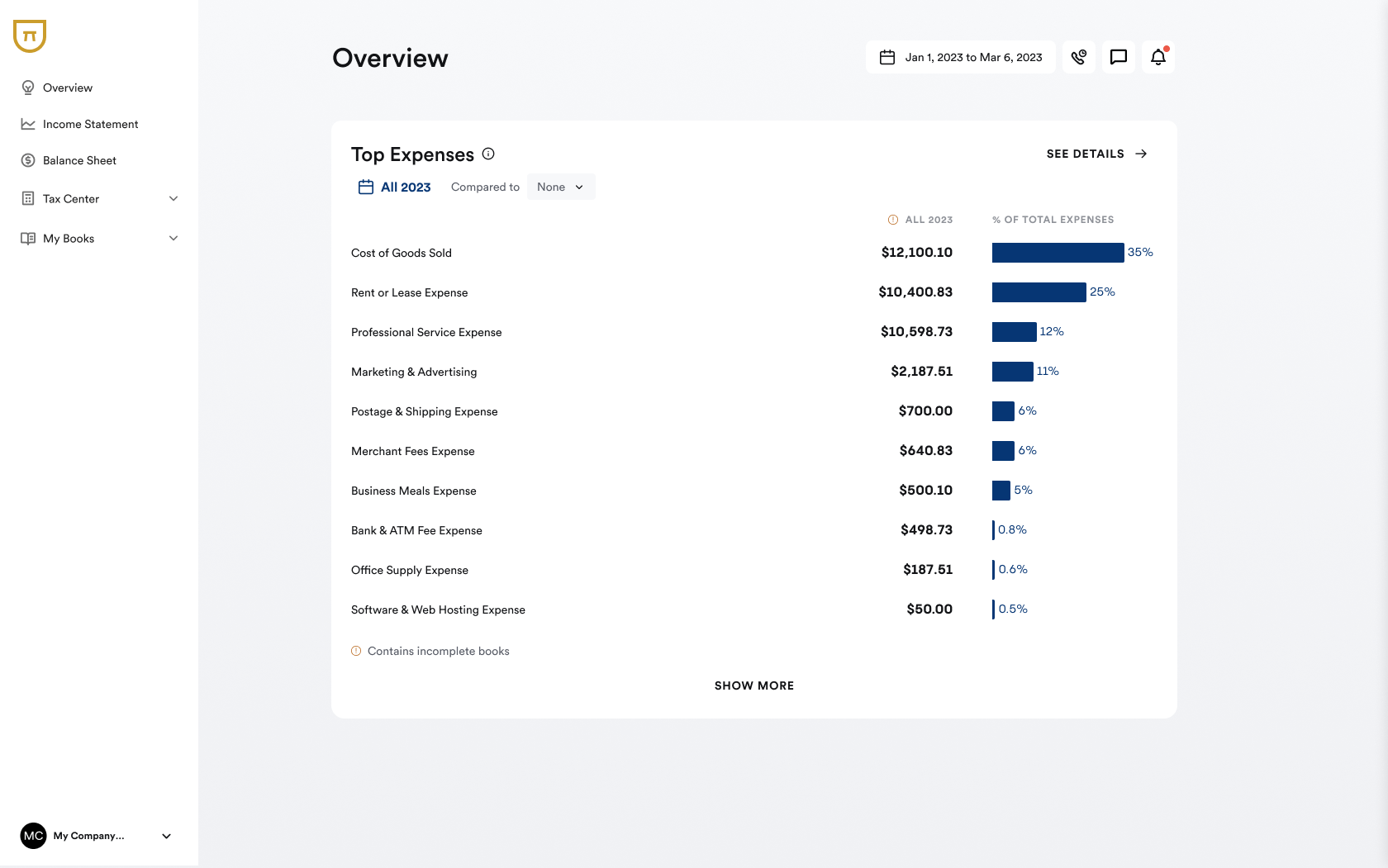Viewport: 1388px width, 868px height.
Task: Select Overview in the sidebar
Action: [x=67, y=88]
